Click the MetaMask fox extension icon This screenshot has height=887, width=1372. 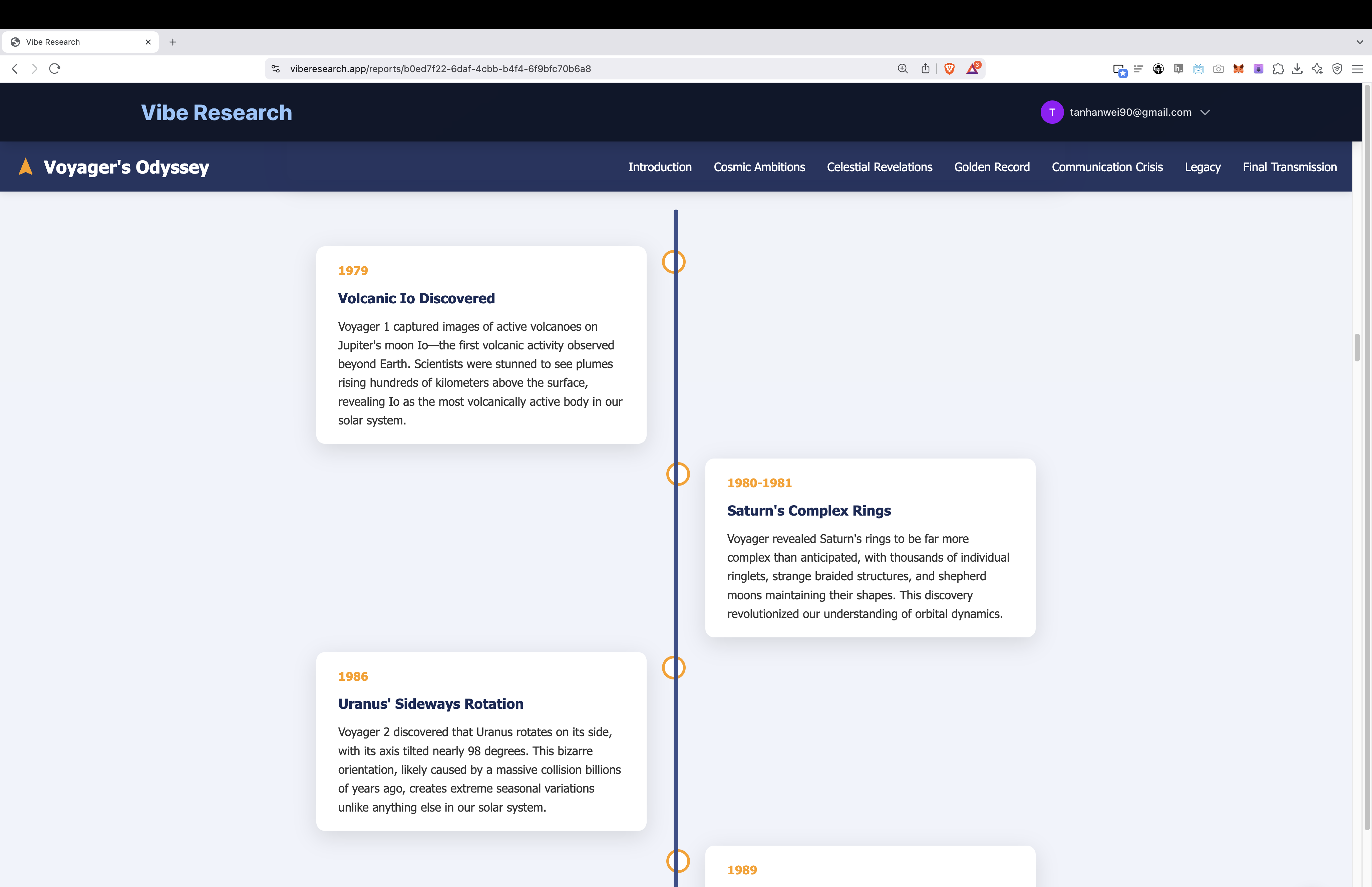point(1238,69)
